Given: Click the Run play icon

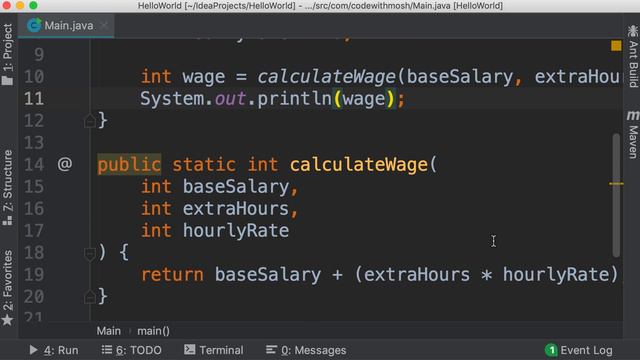Looking at the screenshot, I should tap(33, 350).
